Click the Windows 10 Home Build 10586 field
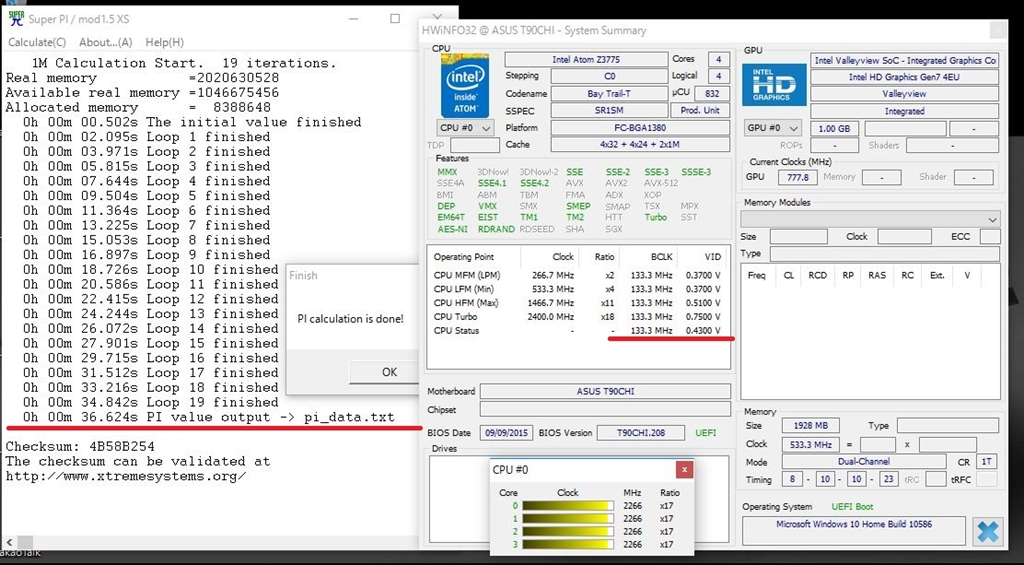The width and height of the screenshot is (1024, 565). (x=854, y=530)
